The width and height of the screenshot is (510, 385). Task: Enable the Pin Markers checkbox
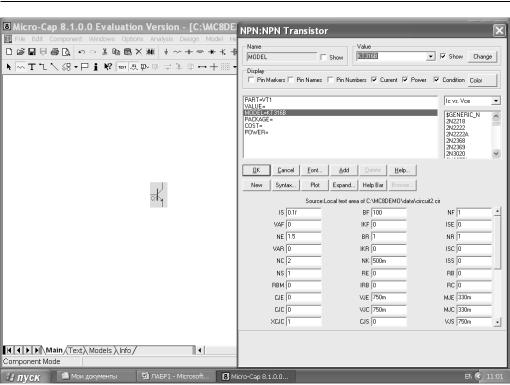pos(251,80)
